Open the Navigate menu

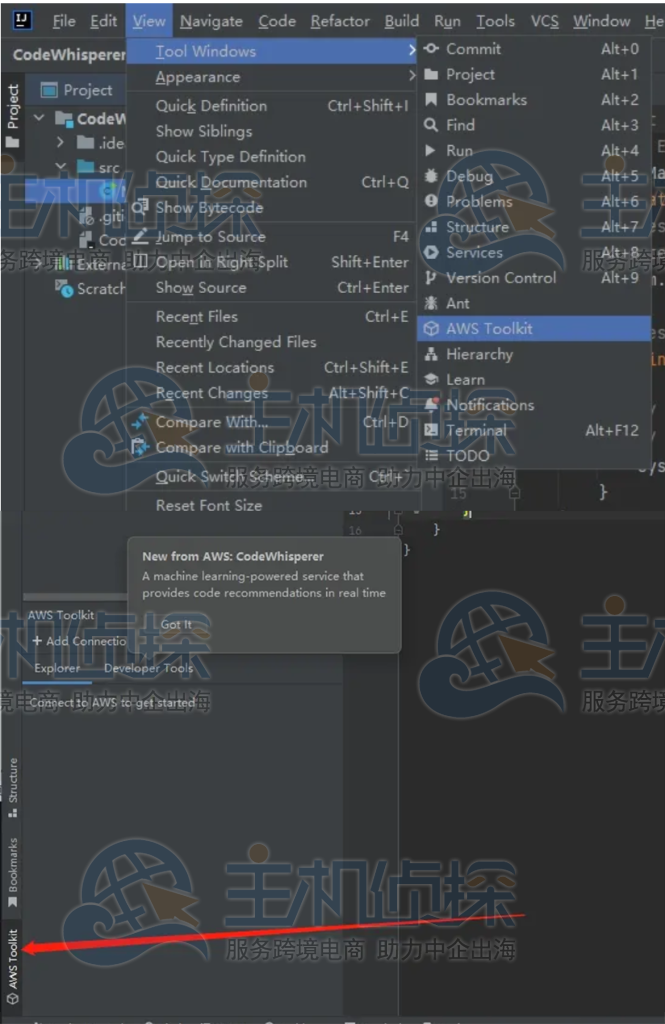pos(211,21)
